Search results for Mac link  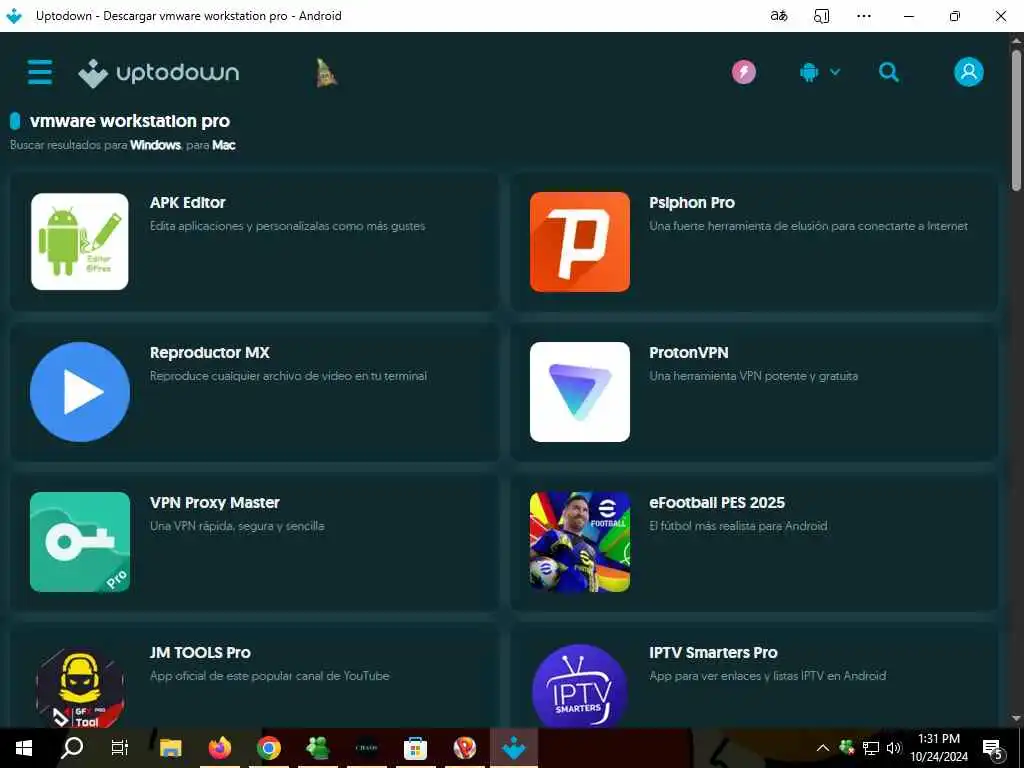click(223, 145)
